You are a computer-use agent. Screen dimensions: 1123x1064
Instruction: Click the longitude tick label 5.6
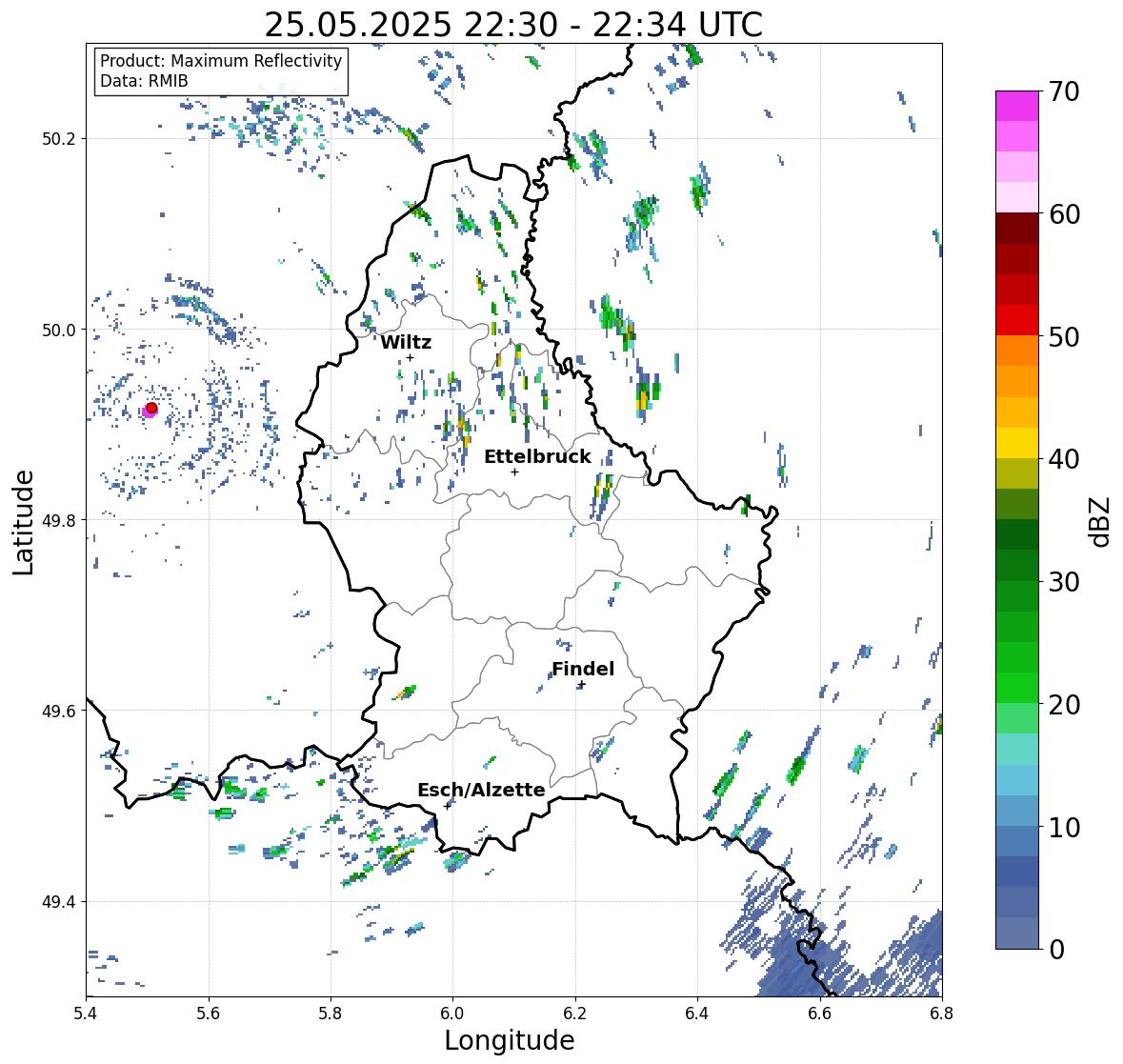click(x=209, y=1013)
